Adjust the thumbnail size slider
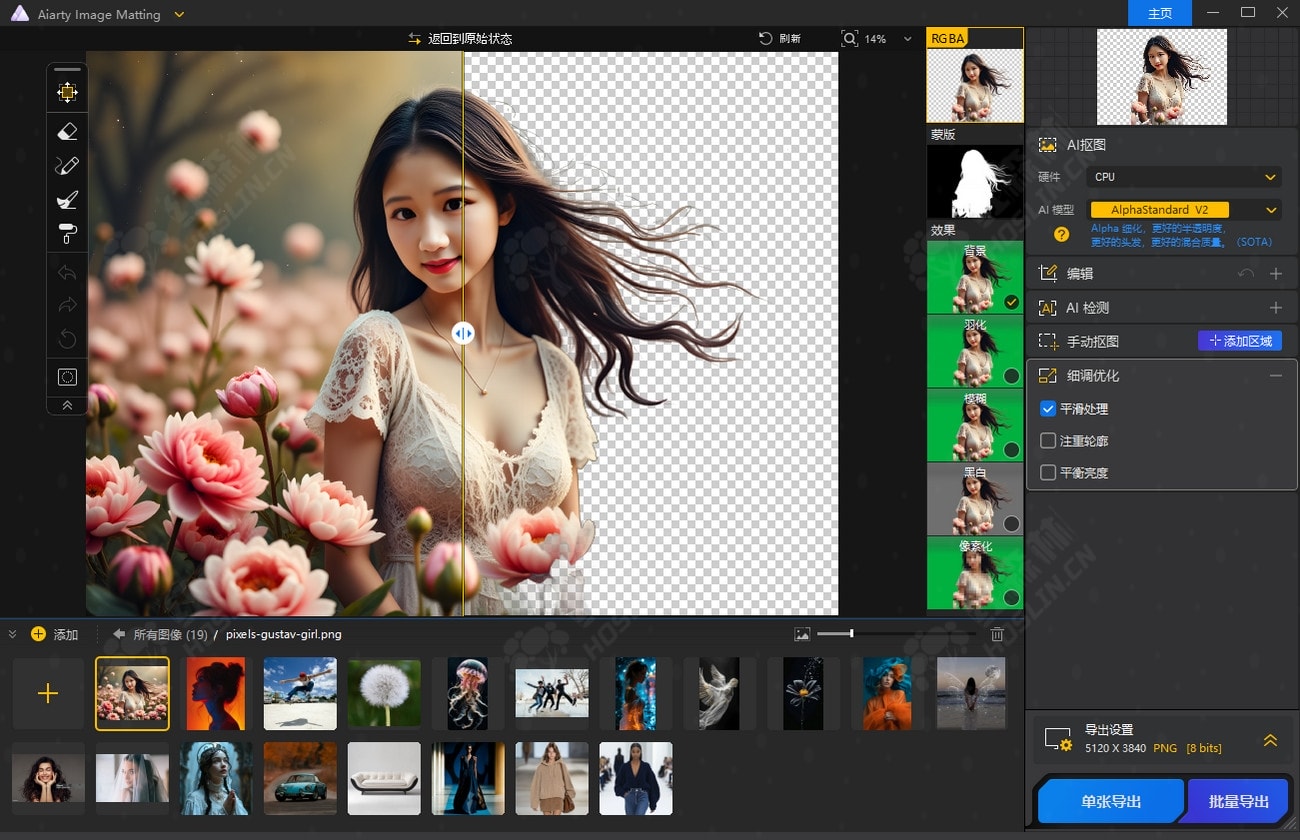 click(x=851, y=634)
